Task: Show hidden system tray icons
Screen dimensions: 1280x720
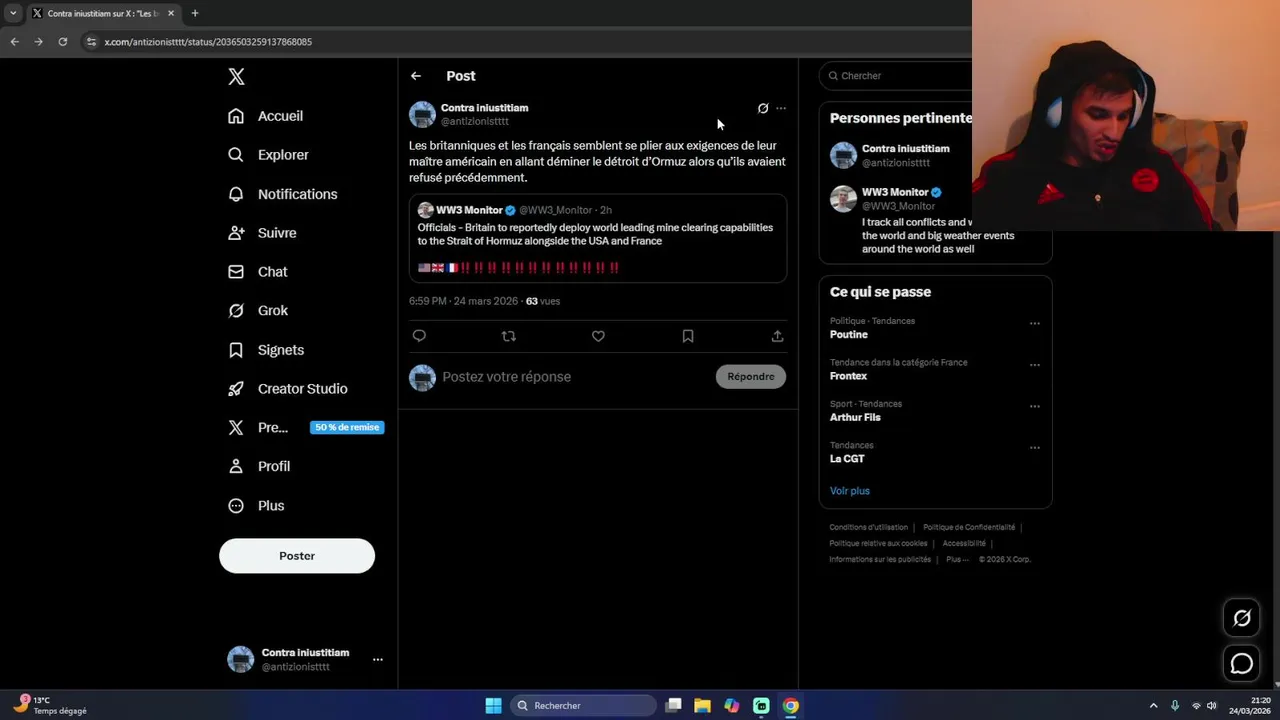Action: 1153,706
